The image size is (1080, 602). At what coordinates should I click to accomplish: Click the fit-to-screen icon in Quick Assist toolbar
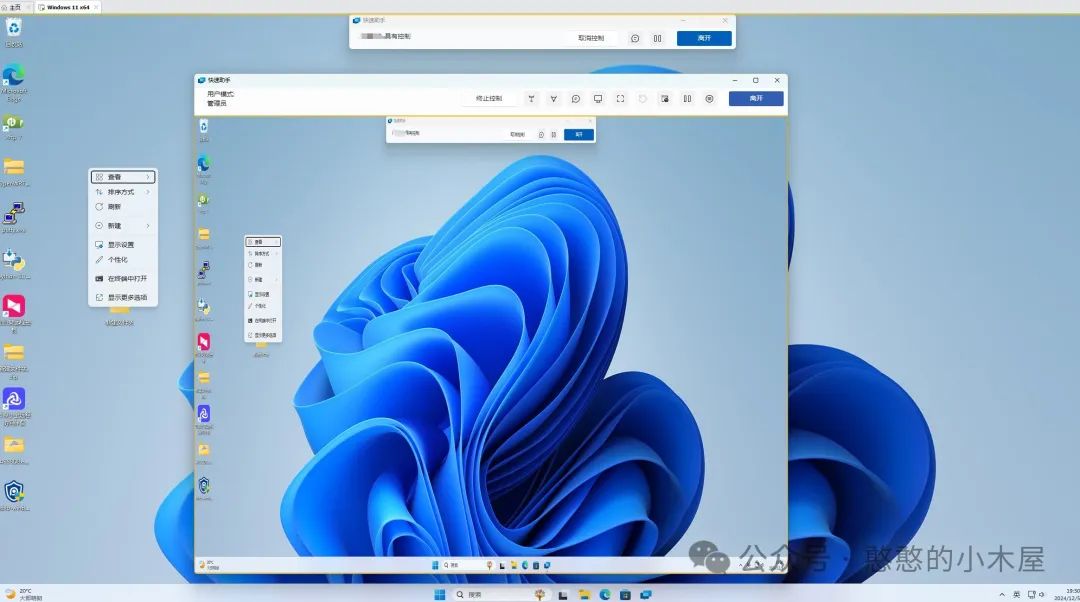tap(620, 99)
